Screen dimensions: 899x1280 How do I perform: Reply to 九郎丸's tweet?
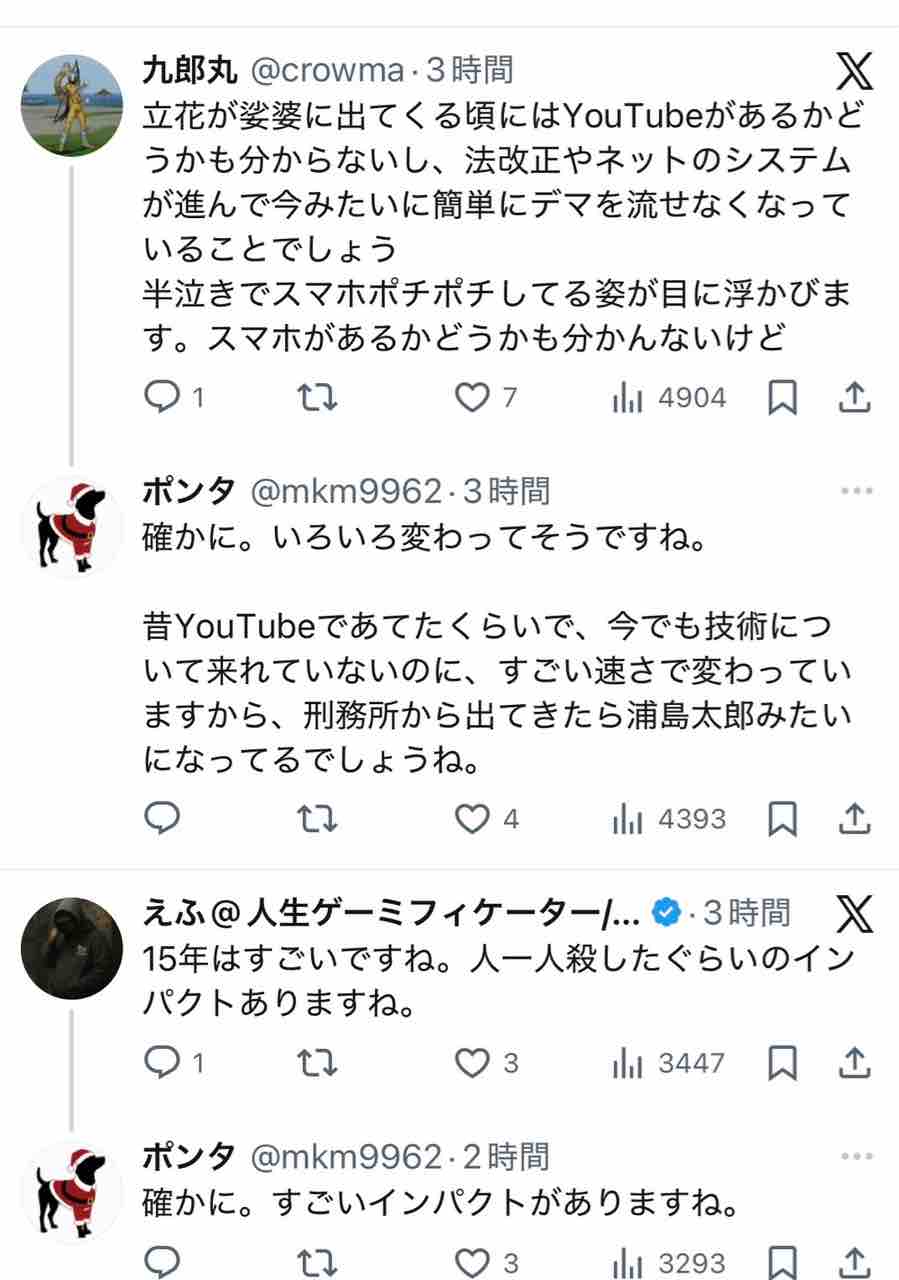[x=163, y=398]
